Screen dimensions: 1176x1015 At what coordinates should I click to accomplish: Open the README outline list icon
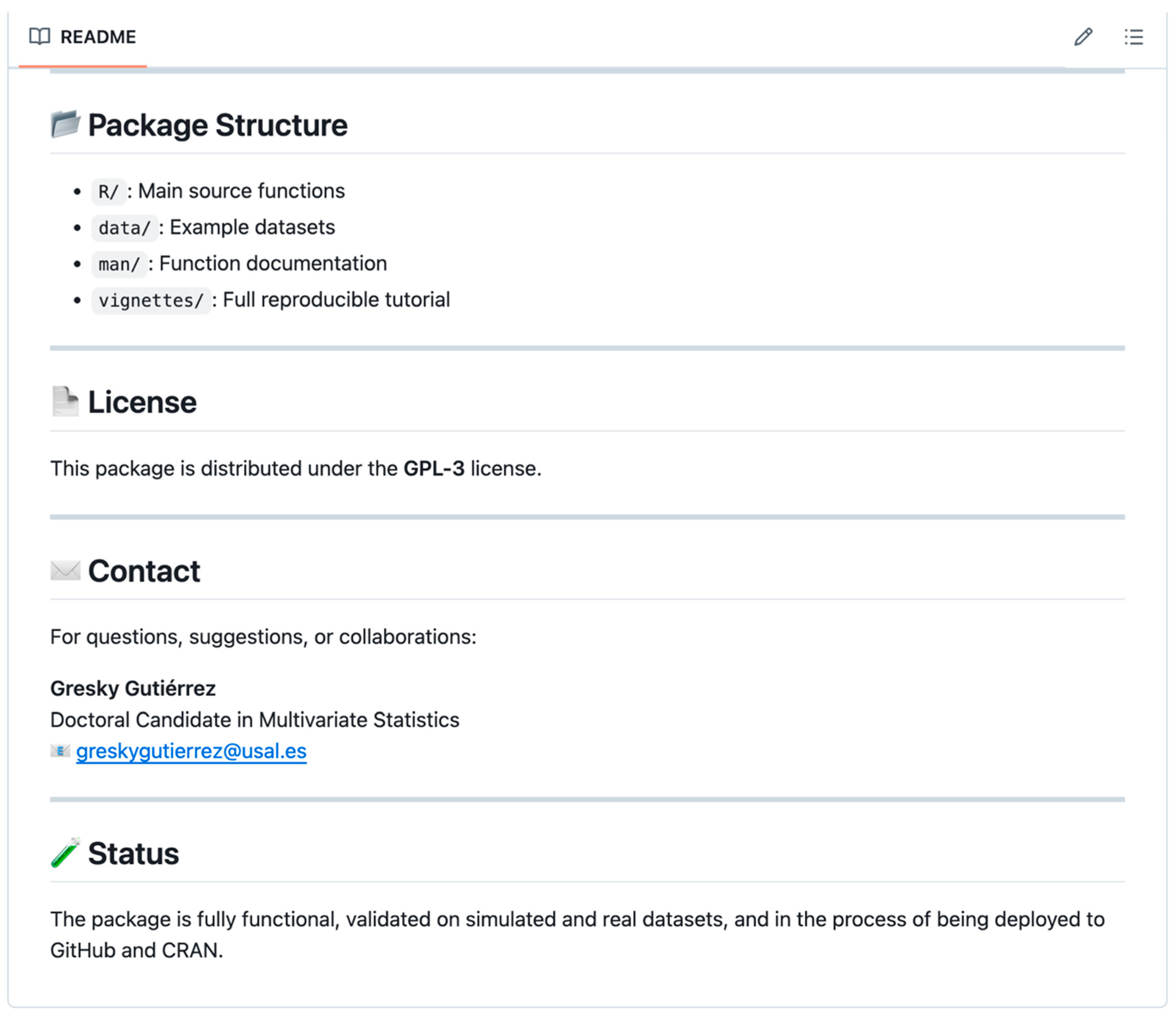[x=1133, y=37]
